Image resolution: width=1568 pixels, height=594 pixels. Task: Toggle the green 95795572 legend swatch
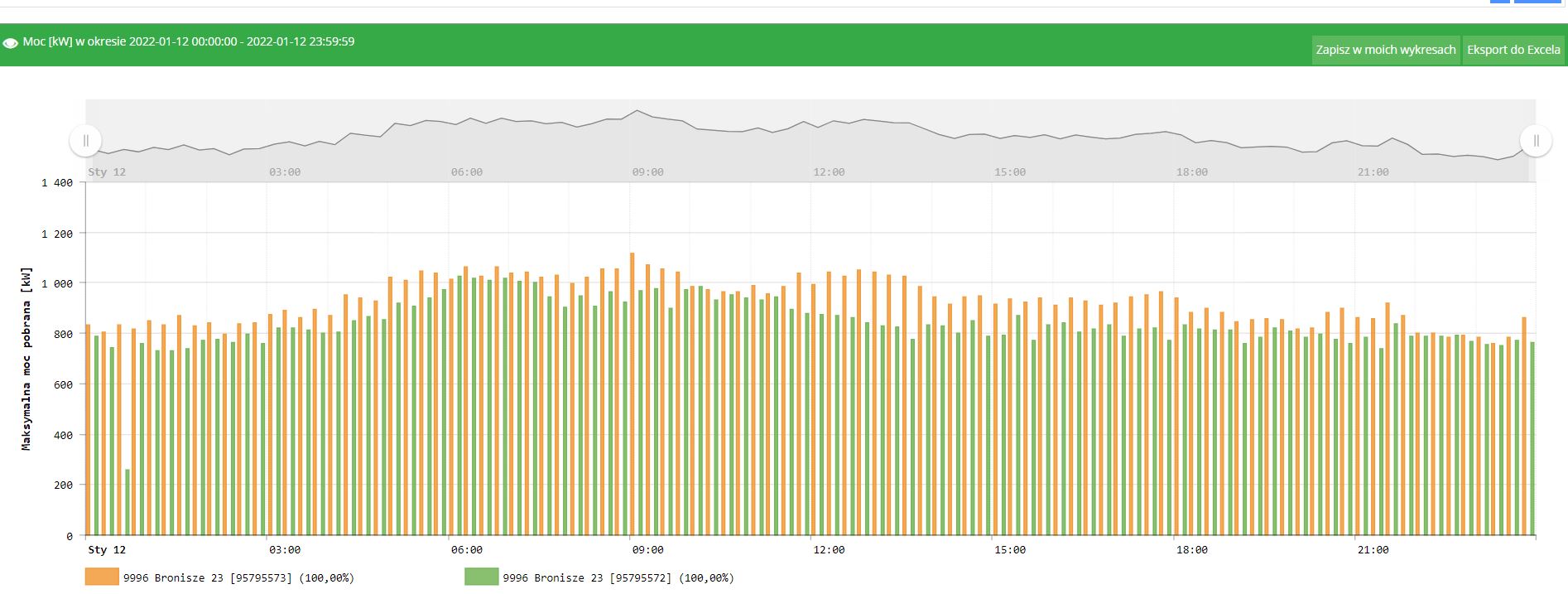pos(482,577)
